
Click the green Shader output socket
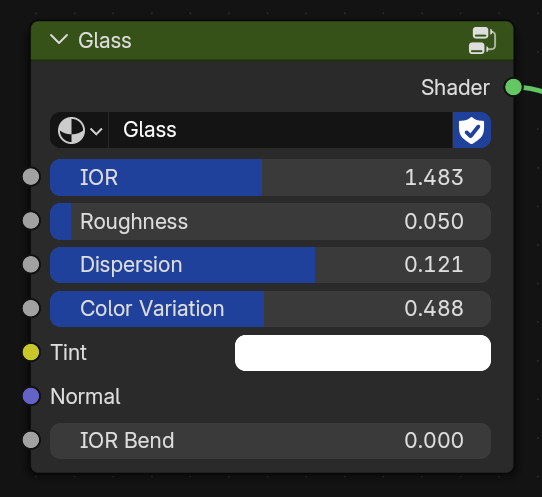pos(513,87)
